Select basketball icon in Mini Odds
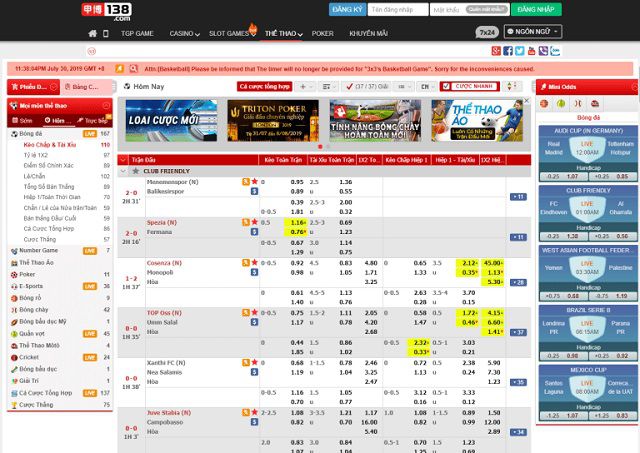 [x=544, y=104]
